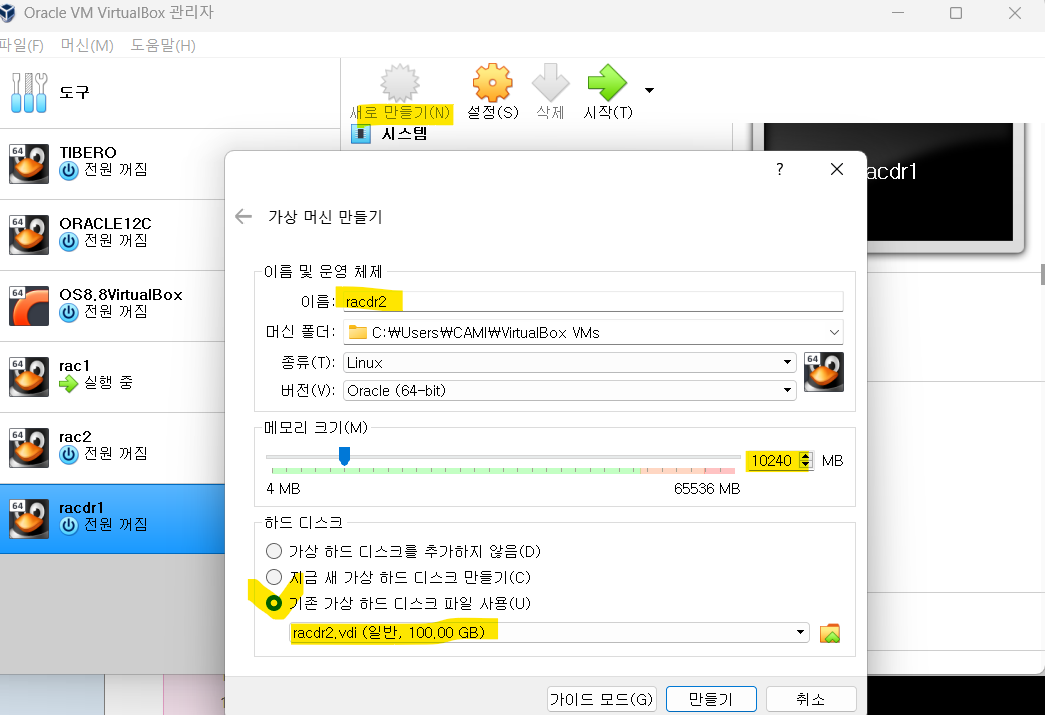Click TIBERO power-off status icon
This screenshot has height=715, width=1045.
click(x=69, y=171)
